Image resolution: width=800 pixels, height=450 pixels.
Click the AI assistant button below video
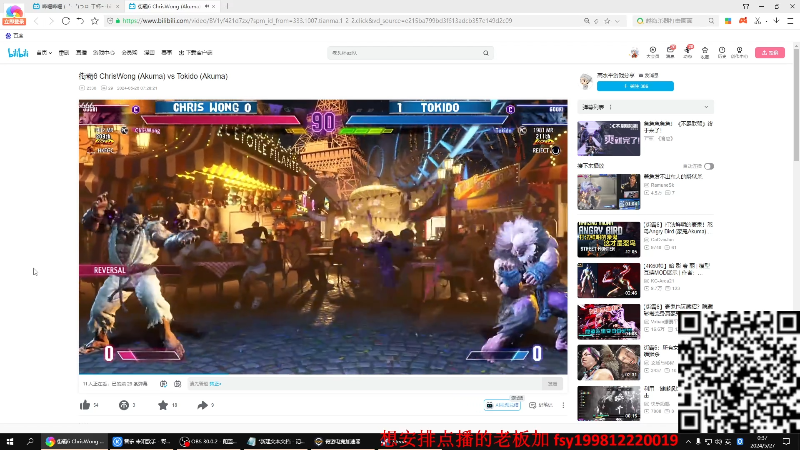(503, 405)
